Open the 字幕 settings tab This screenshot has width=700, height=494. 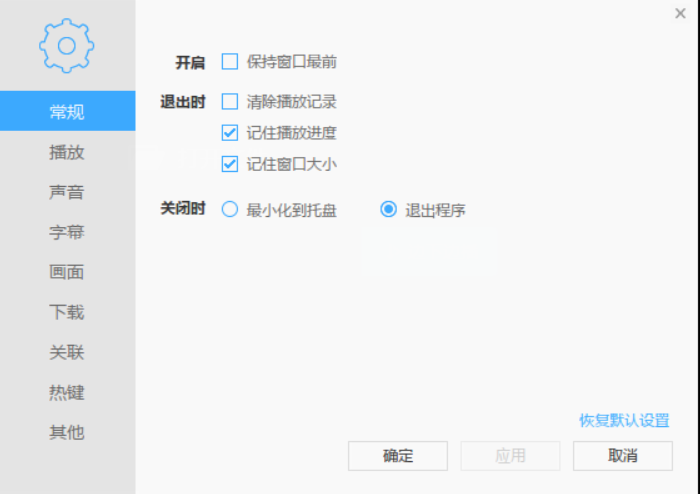[x=67, y=232]
